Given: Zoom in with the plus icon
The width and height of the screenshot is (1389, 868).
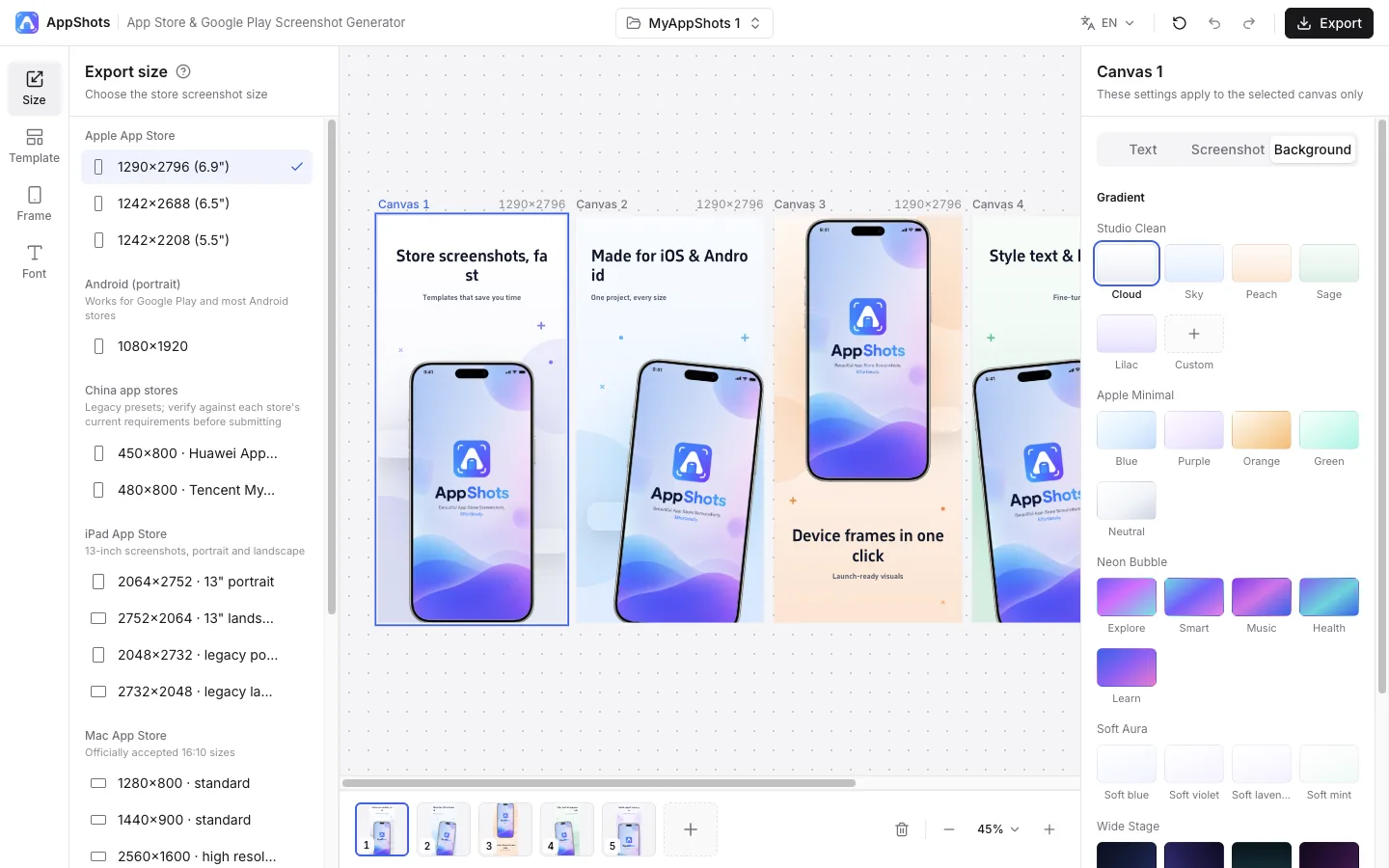Looking at the screenshot, I should click(x=1049, y=829).
